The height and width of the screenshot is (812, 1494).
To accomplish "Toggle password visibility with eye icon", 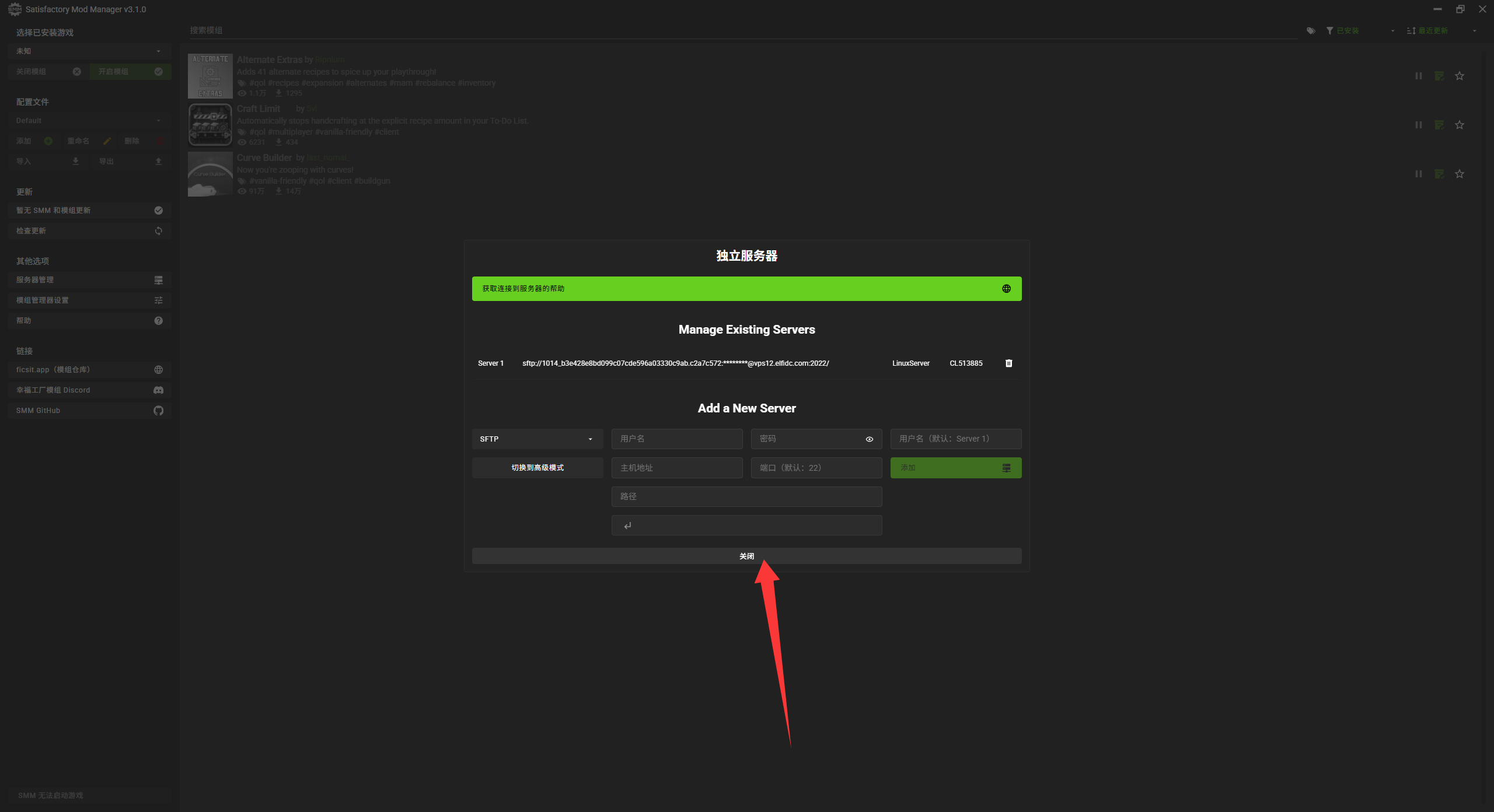I will (869, 439).
